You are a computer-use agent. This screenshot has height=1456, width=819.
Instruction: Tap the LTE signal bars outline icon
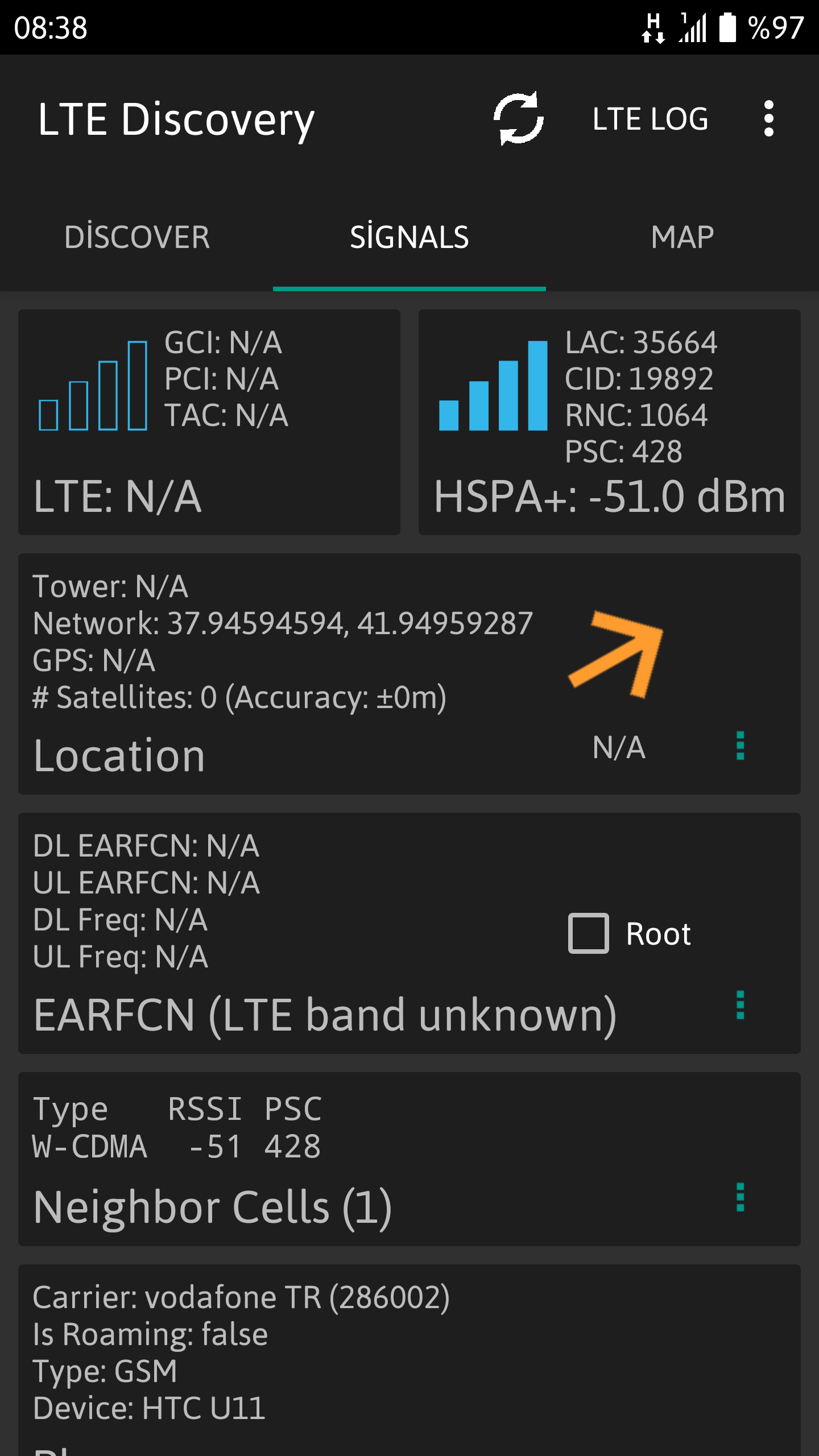pos(93,386)
